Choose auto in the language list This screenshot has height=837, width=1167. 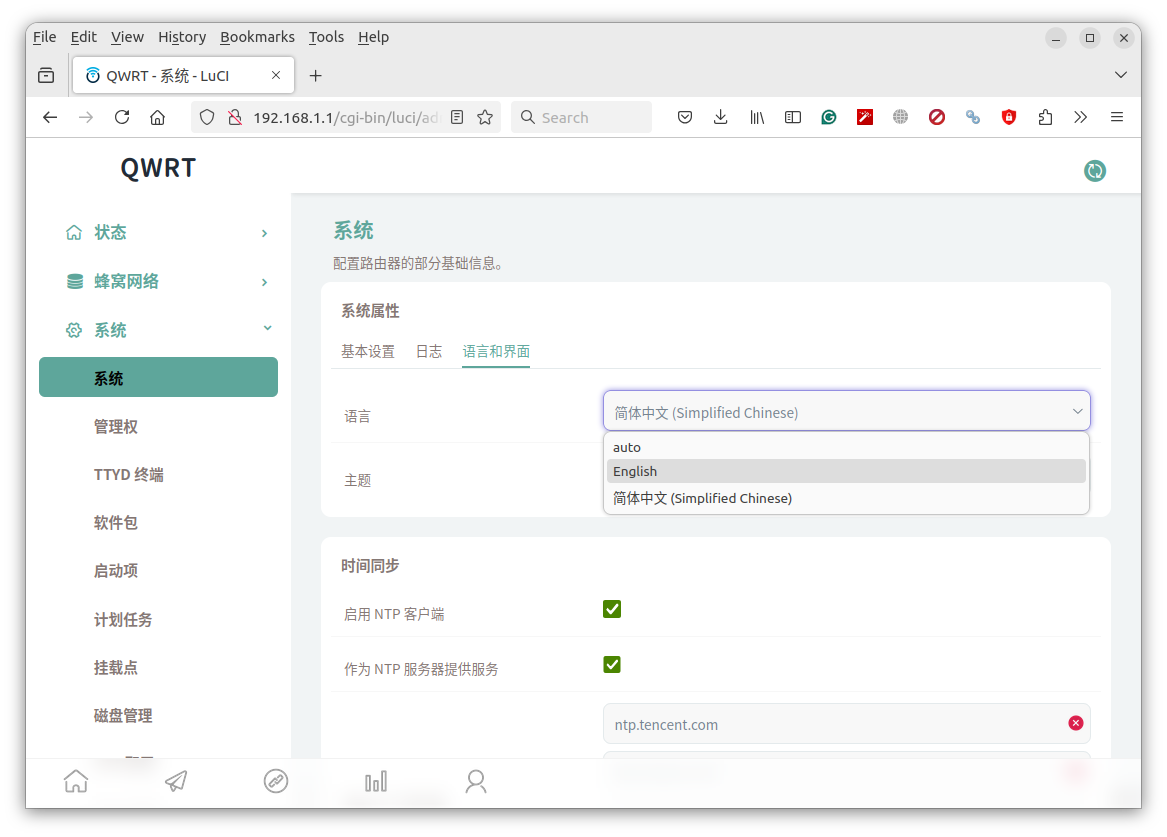pyautogui.click(x=846, y=447)
